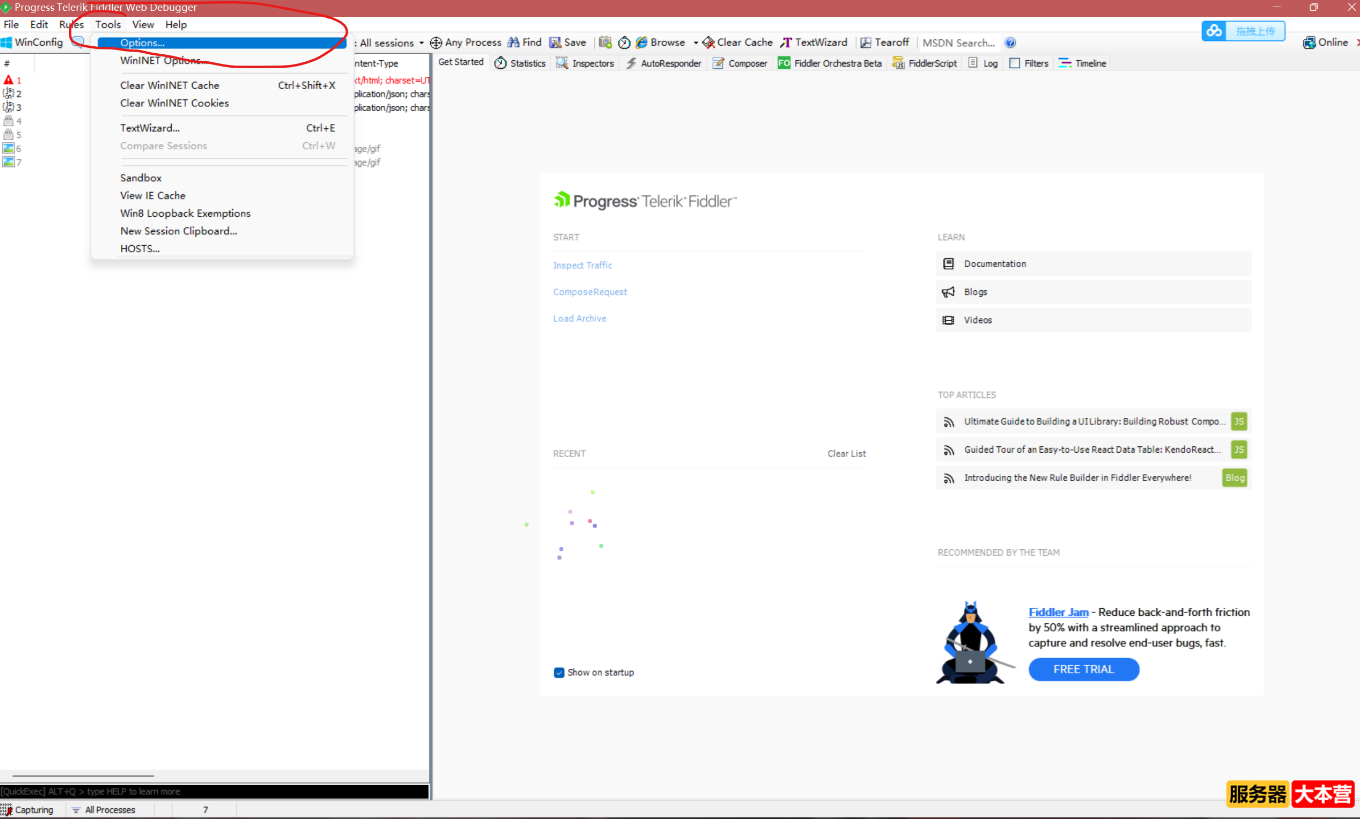Save sessions with the Save toolbar button
This screenshot has height=819, width=1360.
pos(568,43)
